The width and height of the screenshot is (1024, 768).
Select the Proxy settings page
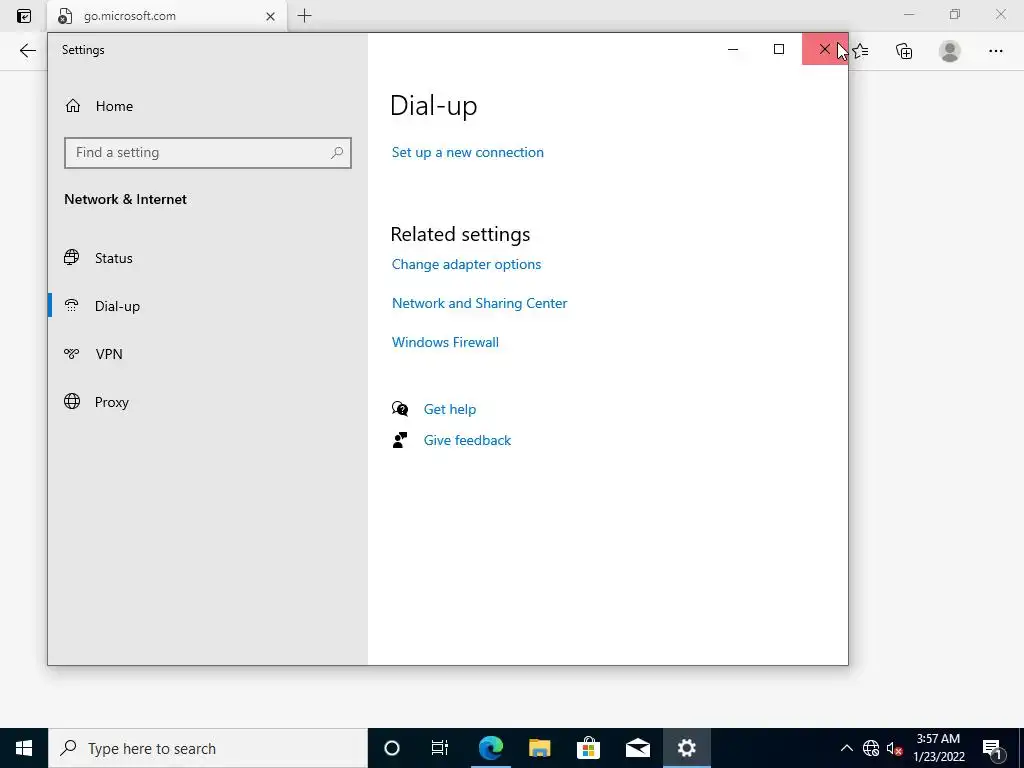click(x=208, y=402)
